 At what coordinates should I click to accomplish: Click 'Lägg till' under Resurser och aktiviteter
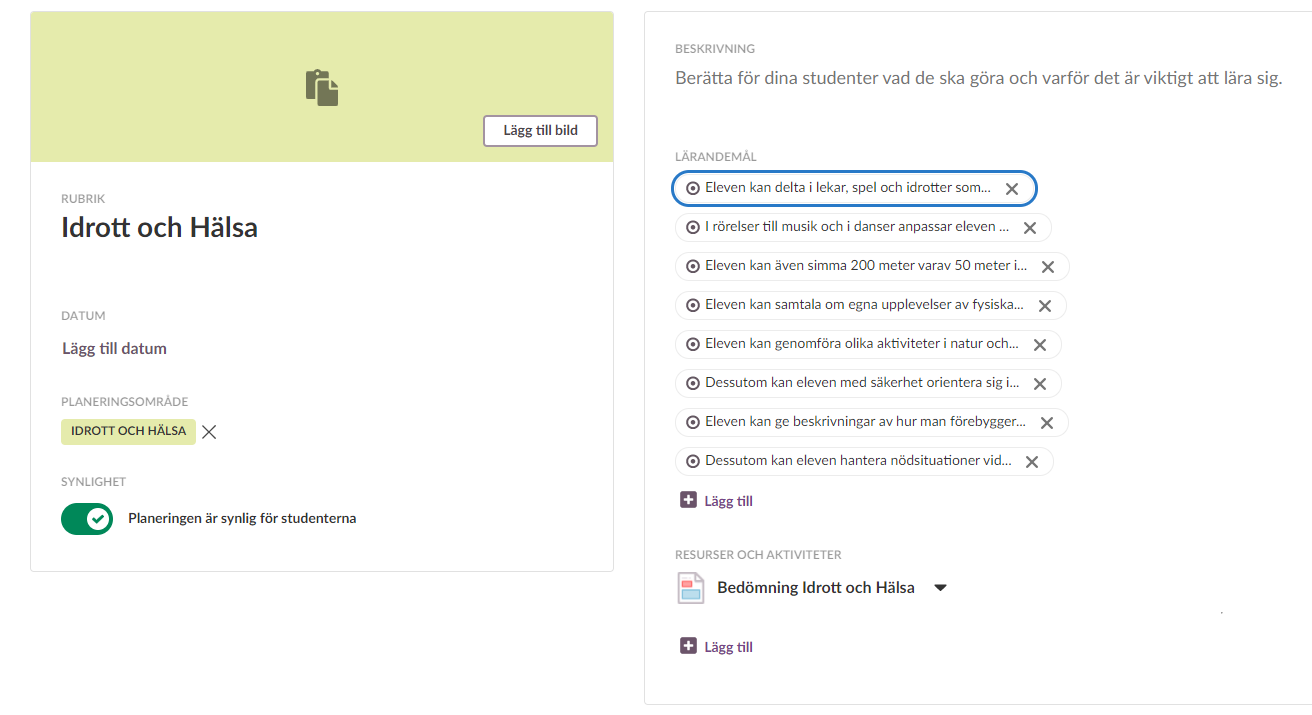point(717,647)
